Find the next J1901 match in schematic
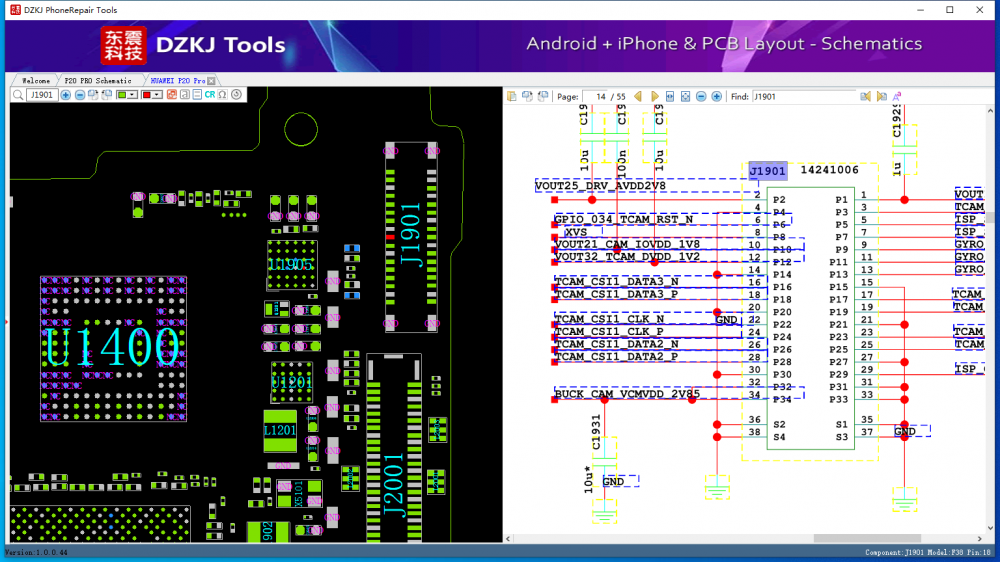 881,97
